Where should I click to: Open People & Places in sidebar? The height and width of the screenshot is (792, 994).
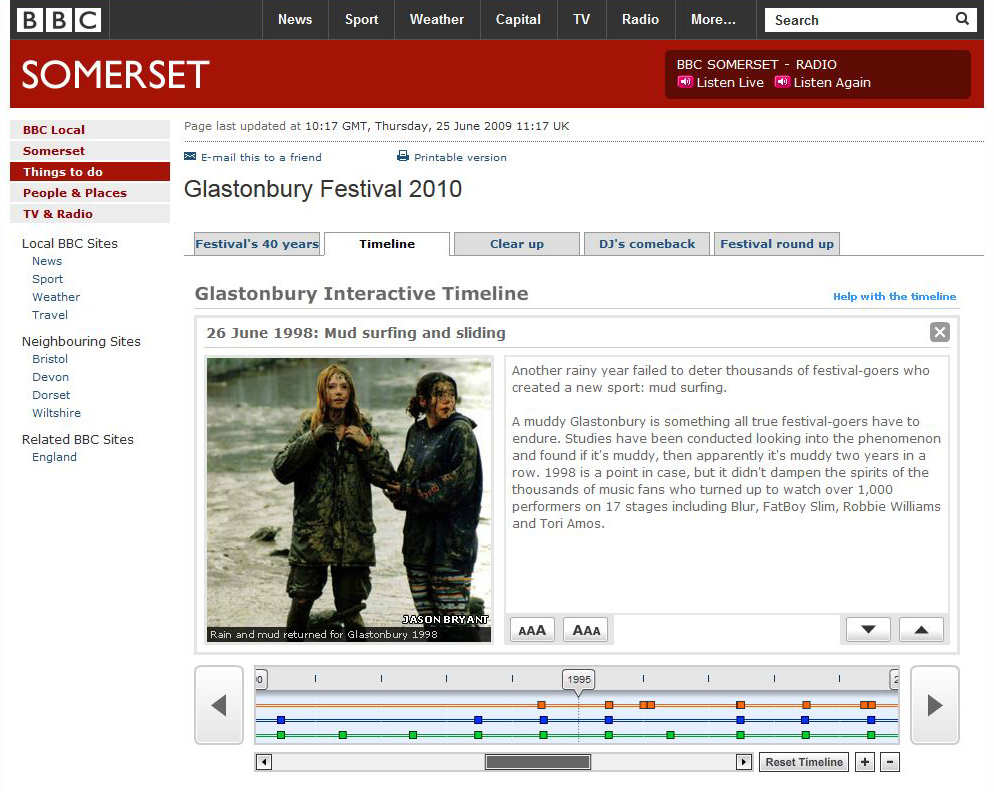tap(90, 192)
